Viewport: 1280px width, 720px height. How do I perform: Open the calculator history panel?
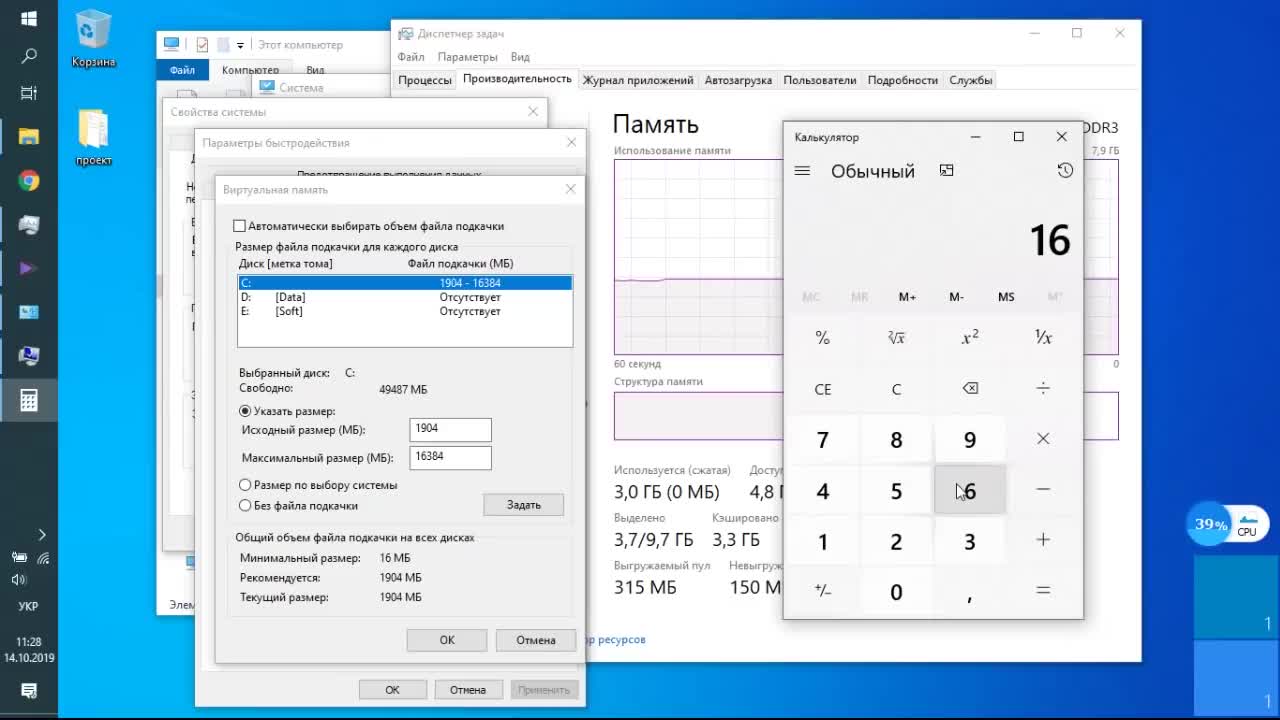pyautogui.click(x=1065, y=171)
